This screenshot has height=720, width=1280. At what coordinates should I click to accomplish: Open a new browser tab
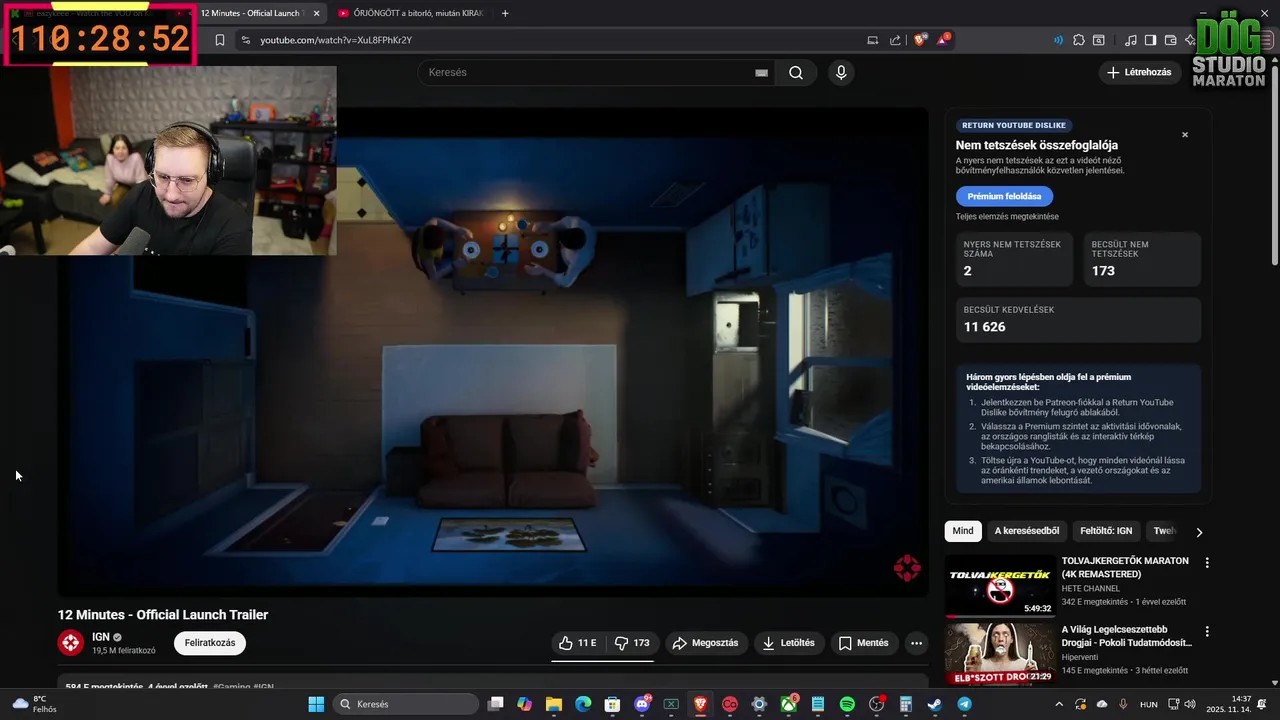point(505,13)
